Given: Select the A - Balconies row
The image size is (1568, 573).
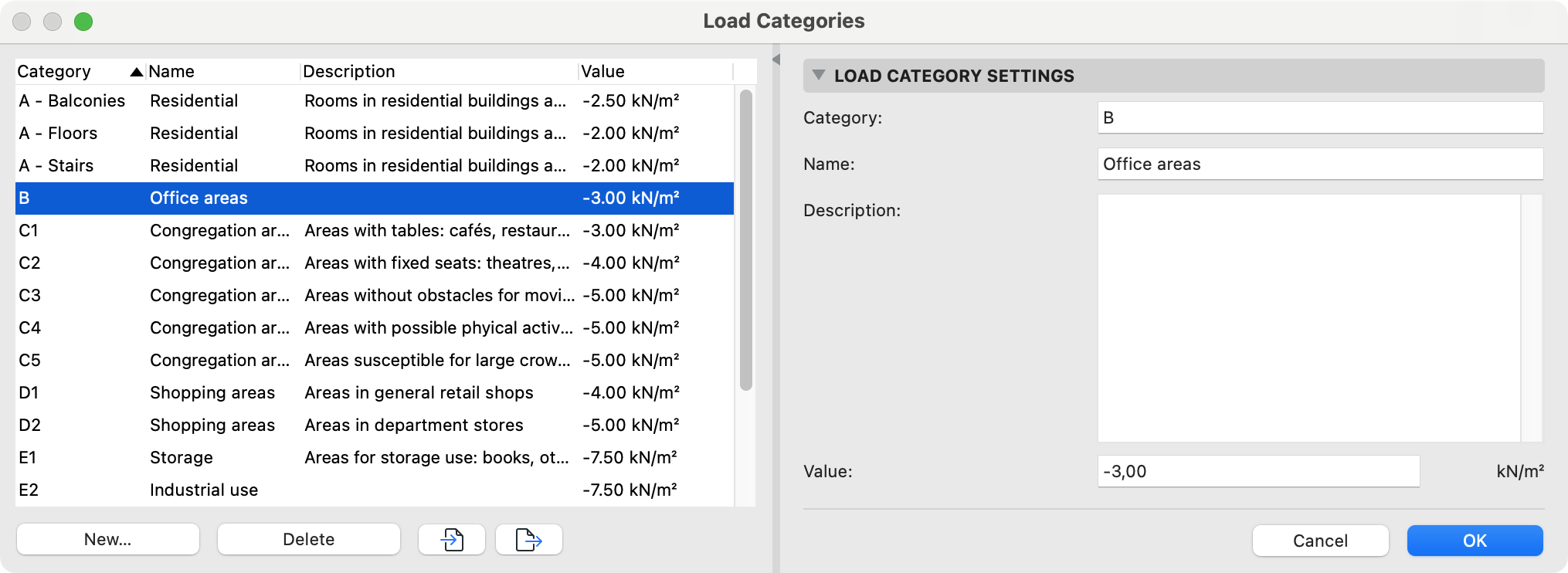Looking at the screenshot, I should pos(375,100).
